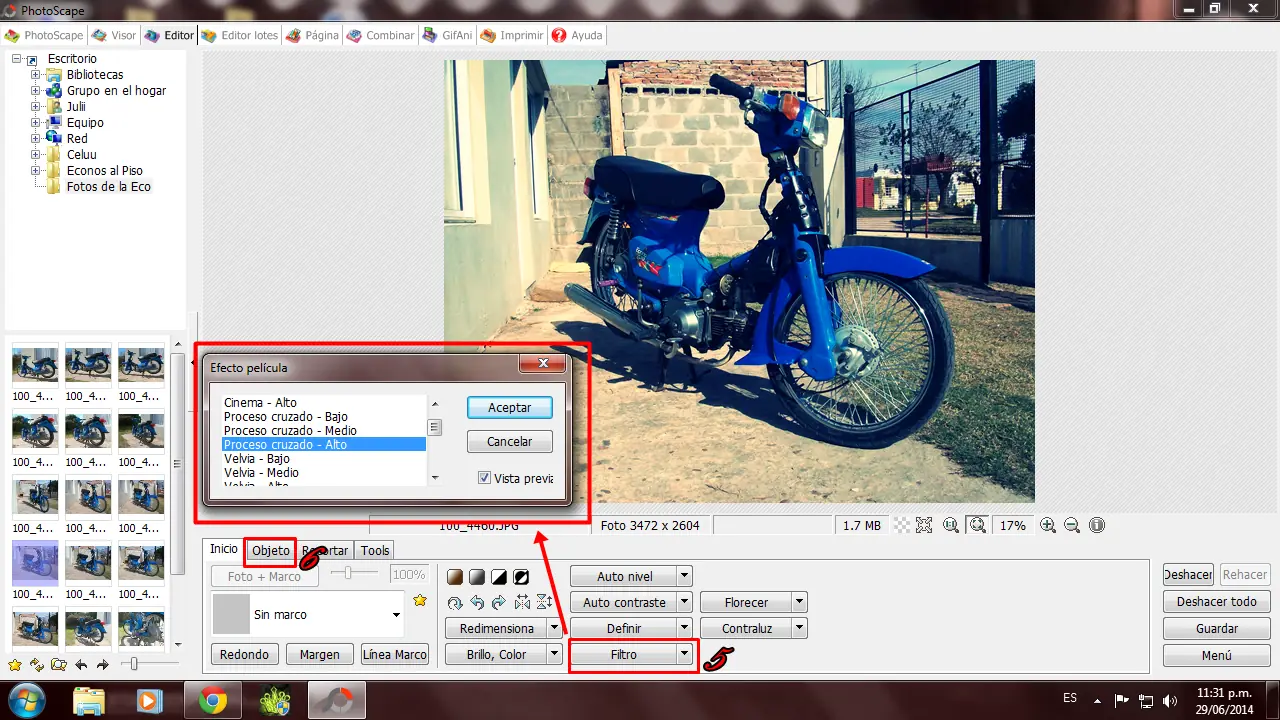1280x720 pixels.
Task: Refresh the thumbnail folder list
Action: [x=37, y=665]
